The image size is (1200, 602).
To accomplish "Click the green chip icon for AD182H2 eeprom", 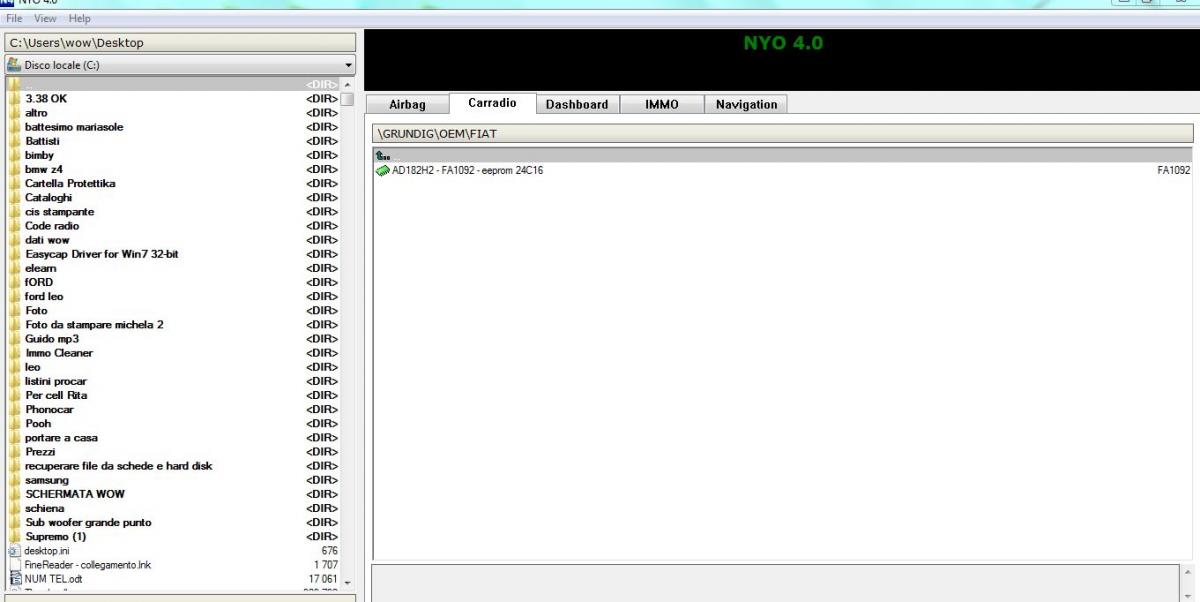I will pos(382,170).
